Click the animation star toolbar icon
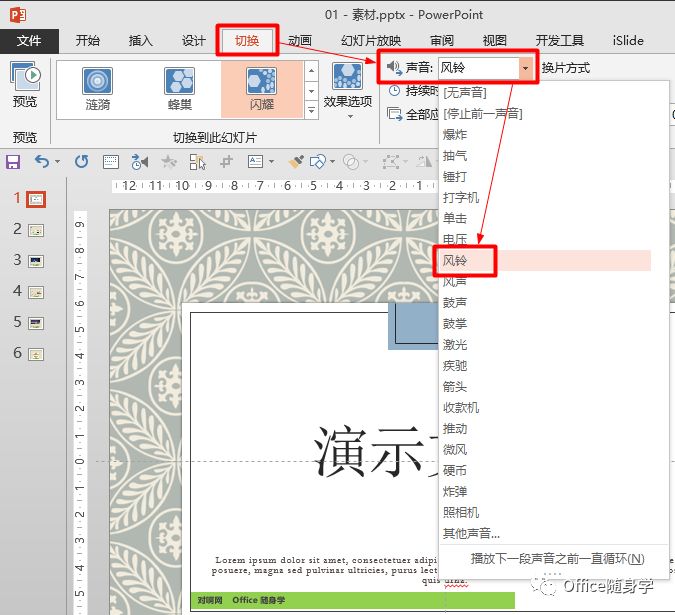 (x=169, y=162)
